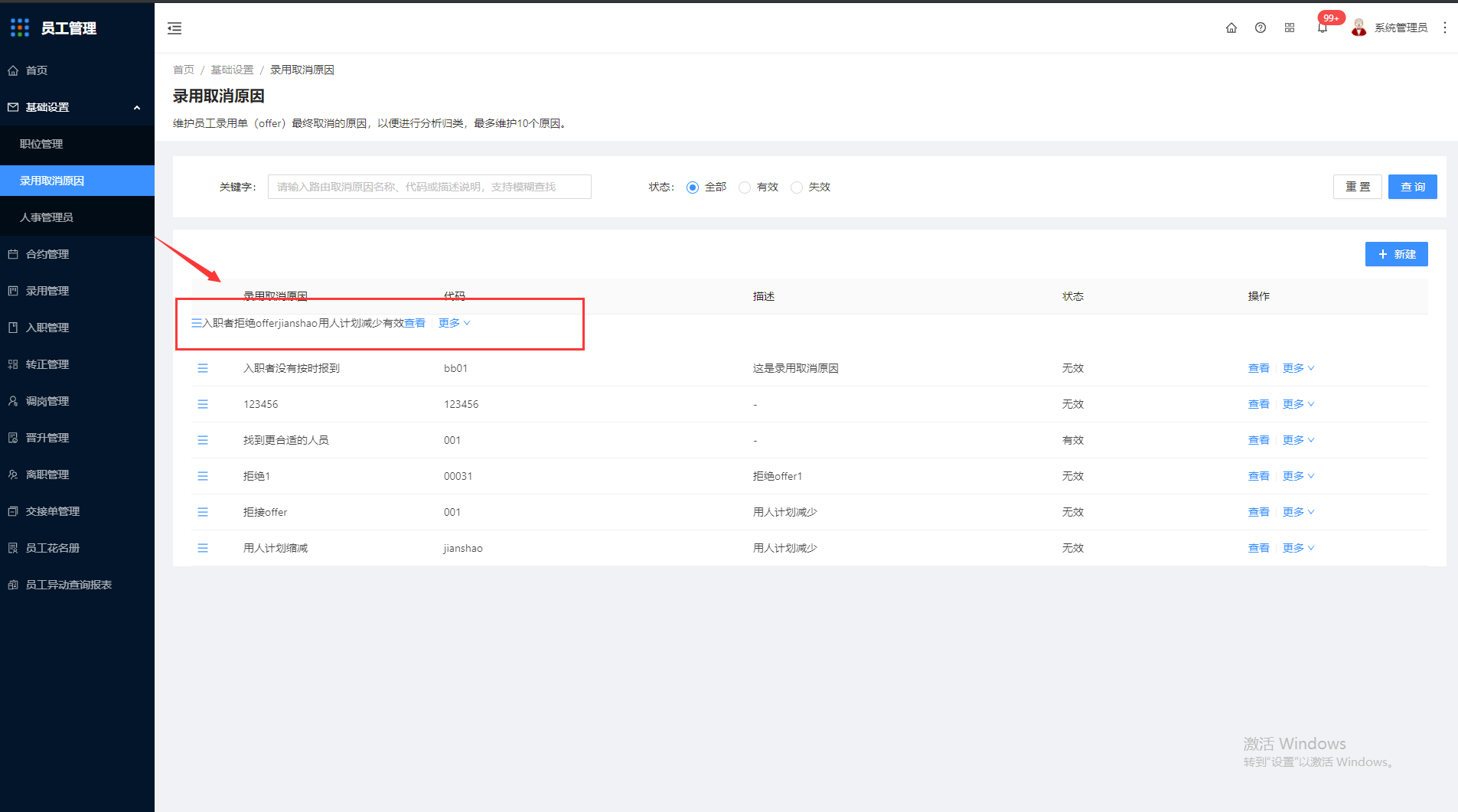Open 转正管理 in sidebar

77,364
